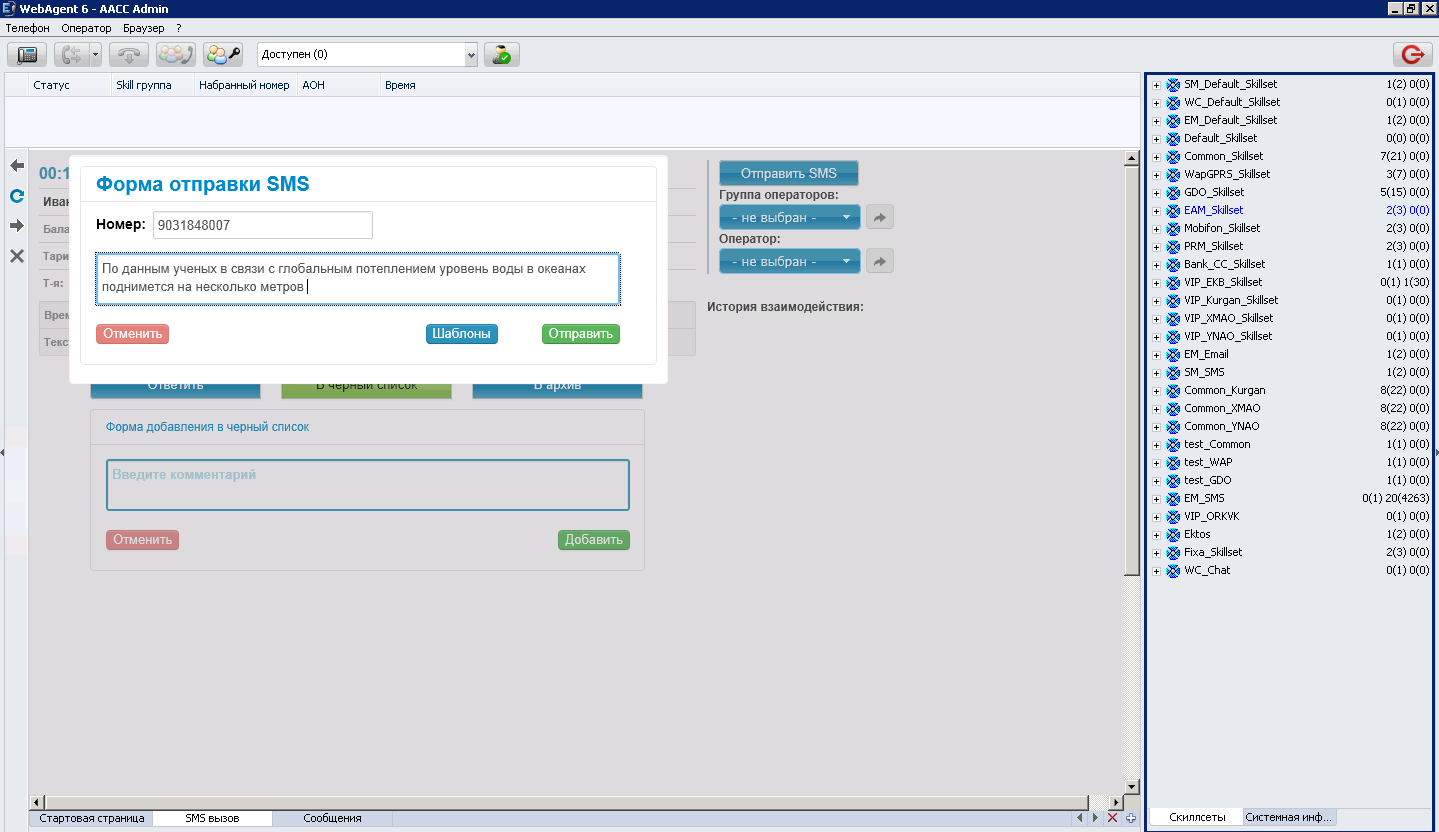
Task: Open the arrow beside the call transfer icon
Action: (96, 55)
